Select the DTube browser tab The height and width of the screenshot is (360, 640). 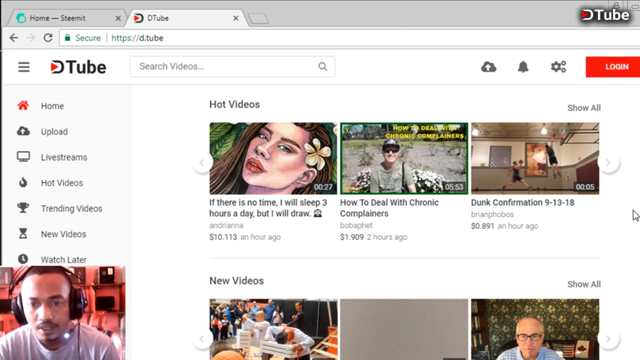pos(186,18)
